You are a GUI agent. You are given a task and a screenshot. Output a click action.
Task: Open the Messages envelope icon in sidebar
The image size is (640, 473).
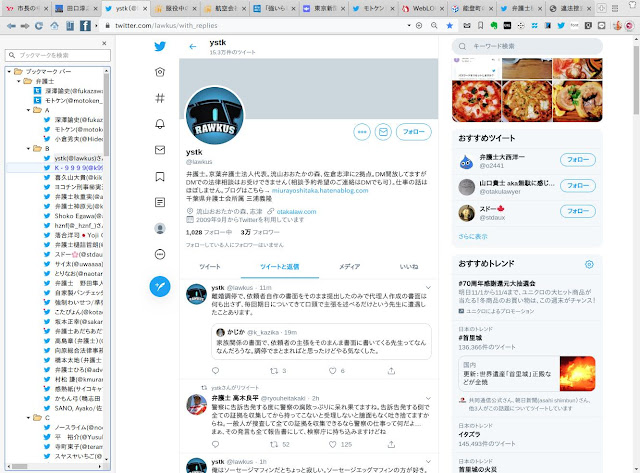[x=160, y=150]
